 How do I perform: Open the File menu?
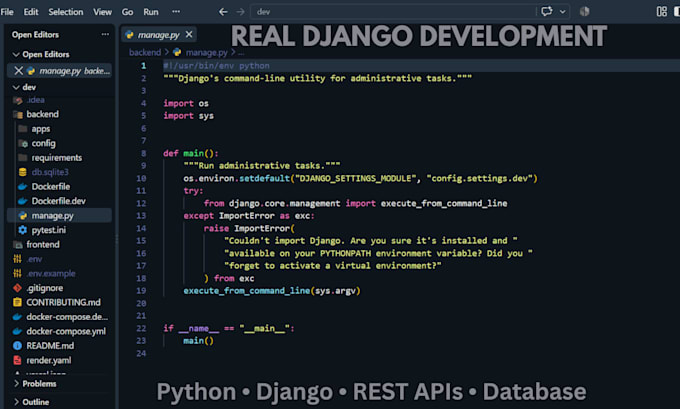point(7,12)
